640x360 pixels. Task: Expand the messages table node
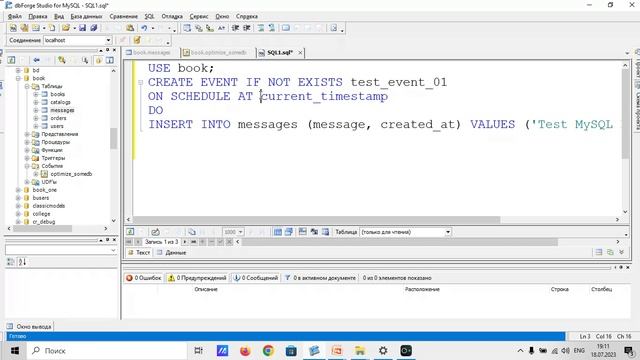(x=36, y=110)
